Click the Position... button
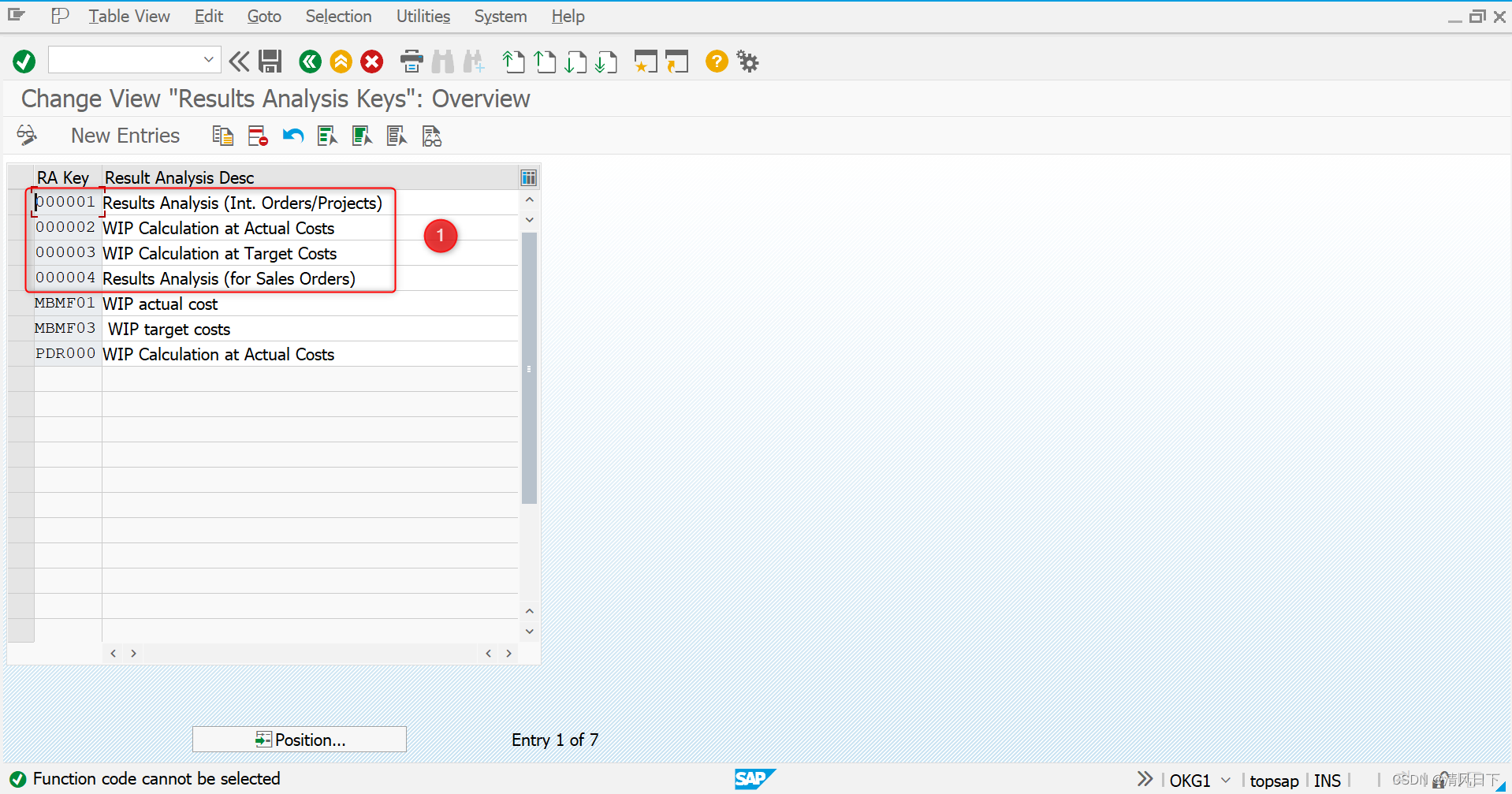The width and height of the screenshot is (1512, 794). (x=300, y=739)
